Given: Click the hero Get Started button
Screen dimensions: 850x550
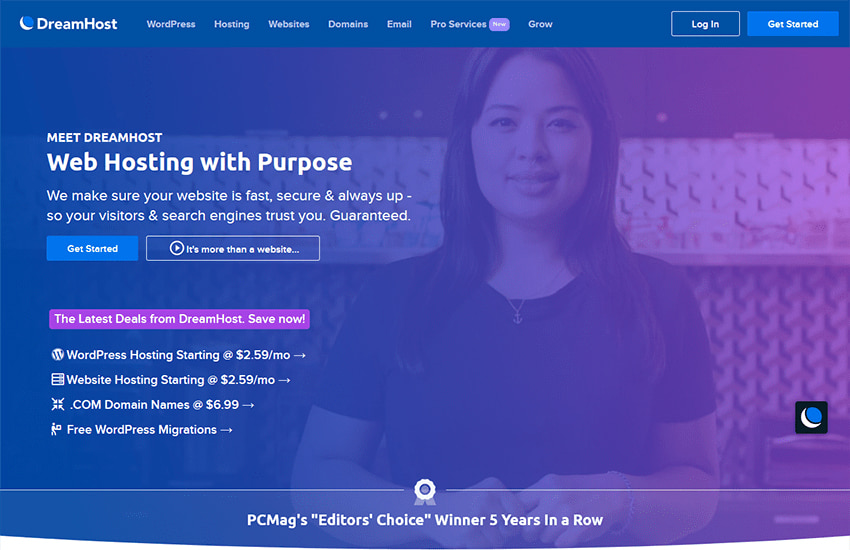Looking at the screenshot, I should click(x=92, y=248).
